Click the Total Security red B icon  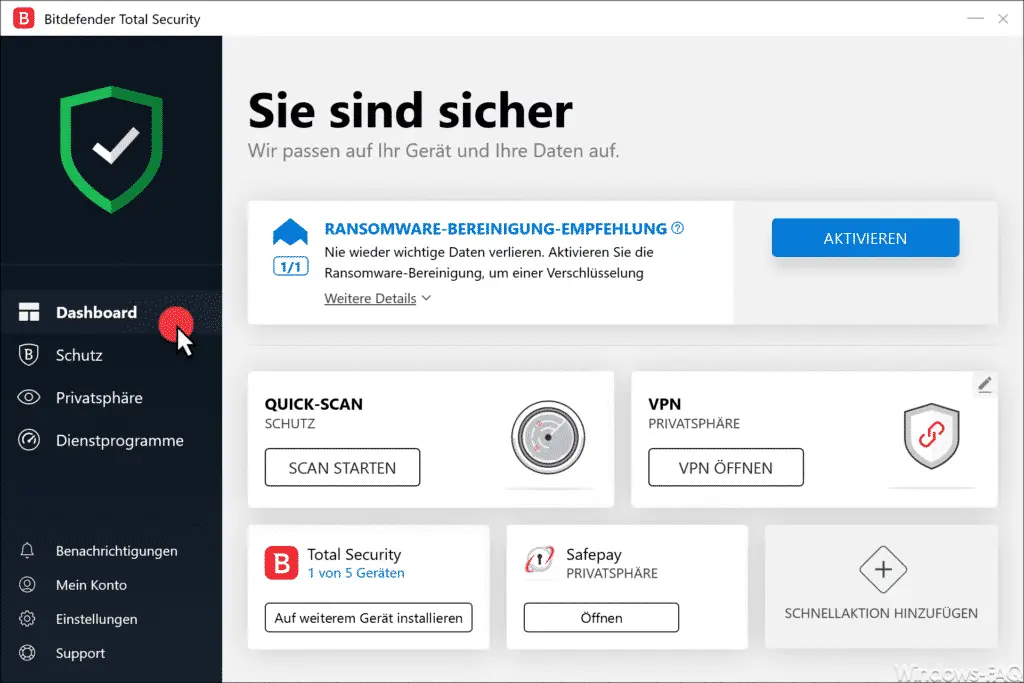[281, 563]
